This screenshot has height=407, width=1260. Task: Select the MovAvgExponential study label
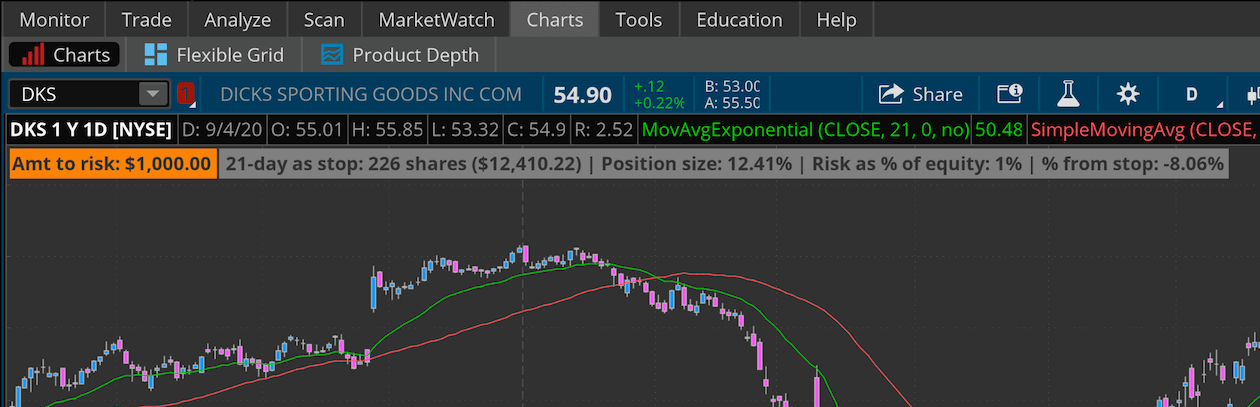pyautogui.click(x=805, y=129)
